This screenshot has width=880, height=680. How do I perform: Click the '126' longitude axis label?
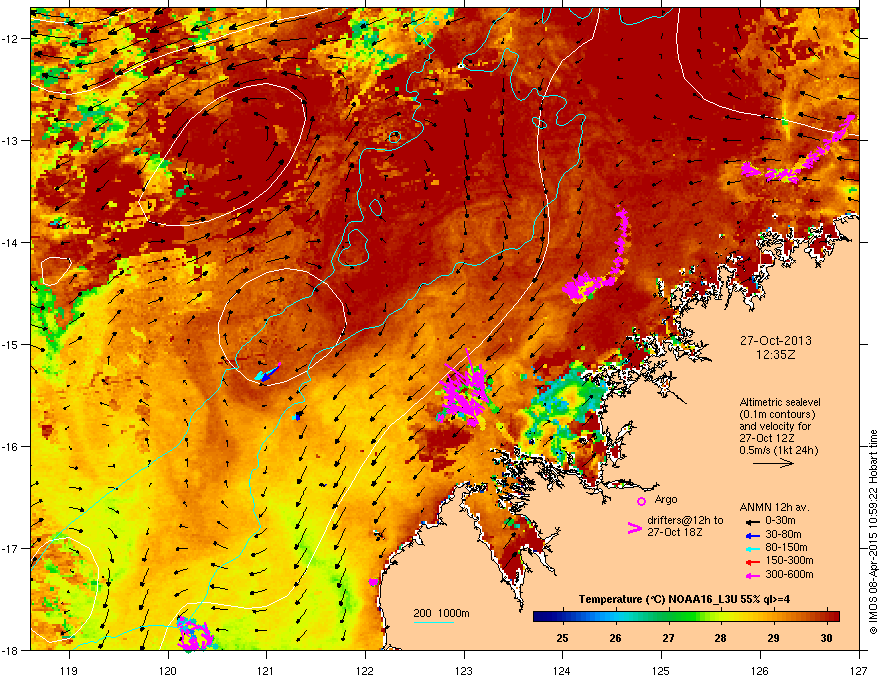click(x=760, y=670)
